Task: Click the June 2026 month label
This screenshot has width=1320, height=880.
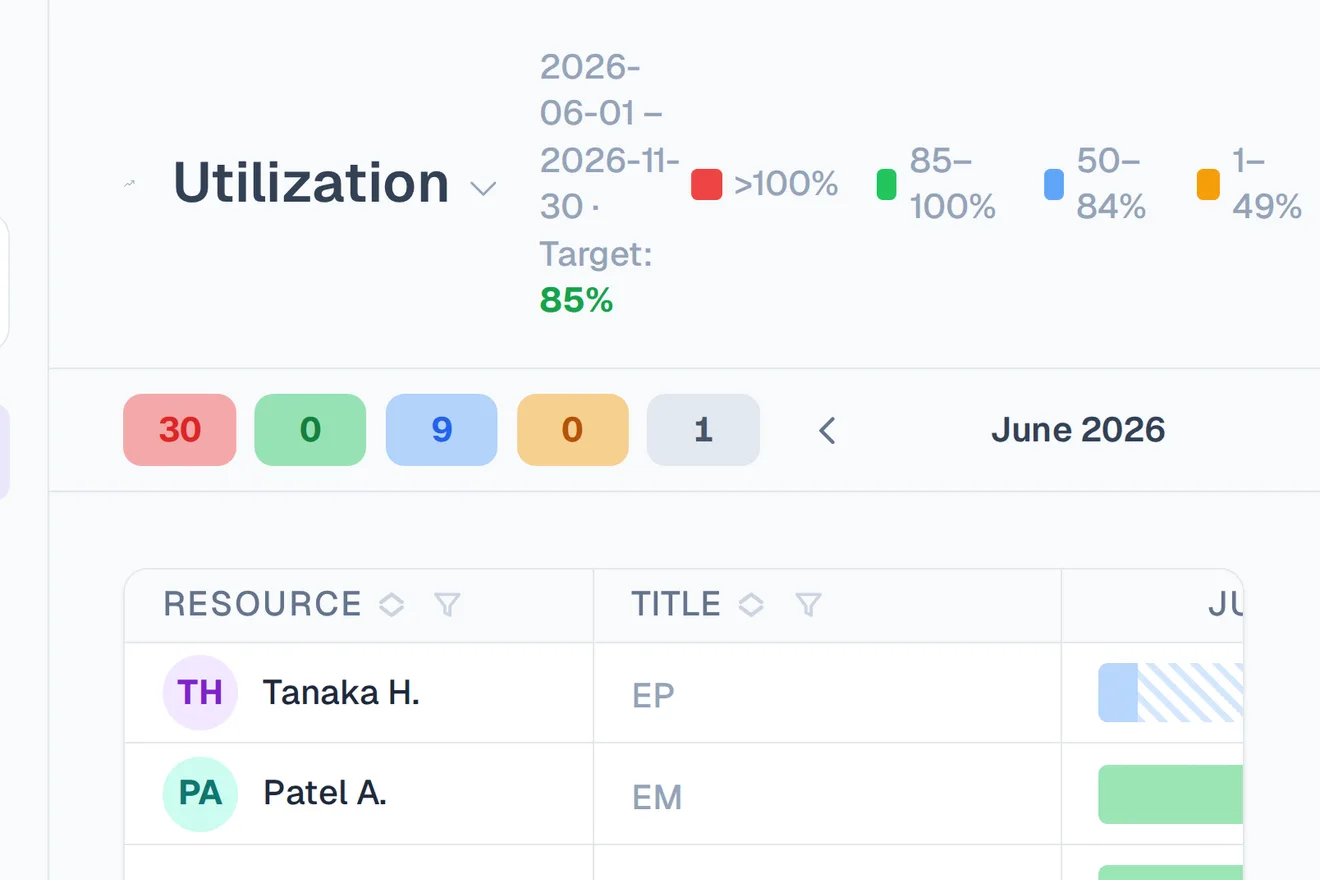Action: pos(1078,430)
